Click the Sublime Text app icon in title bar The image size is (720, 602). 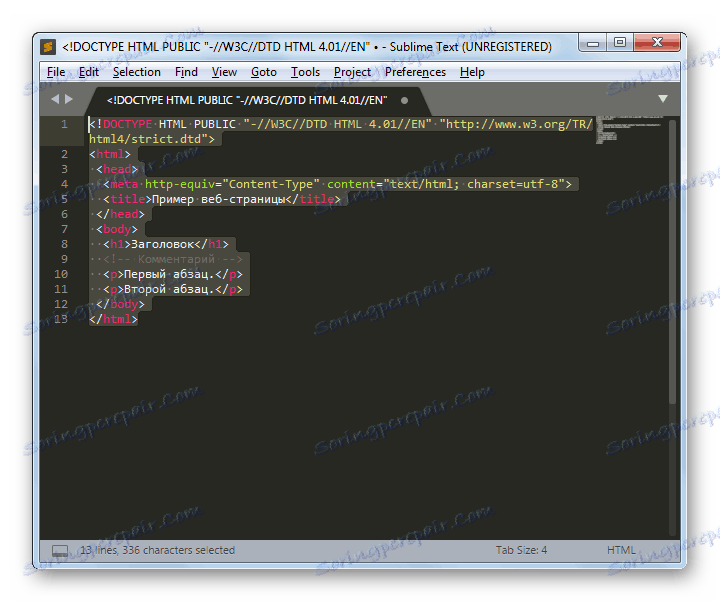(x=48, y=47)
